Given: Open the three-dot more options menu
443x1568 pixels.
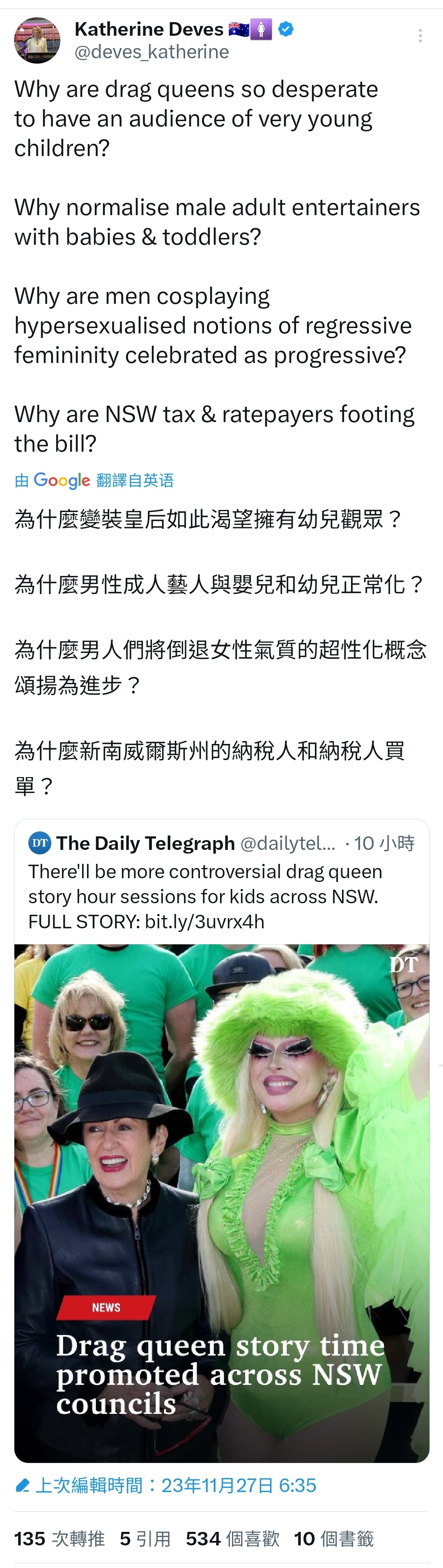Looking at the screenshot, I should pyautogui.click(x=420, y=36).
